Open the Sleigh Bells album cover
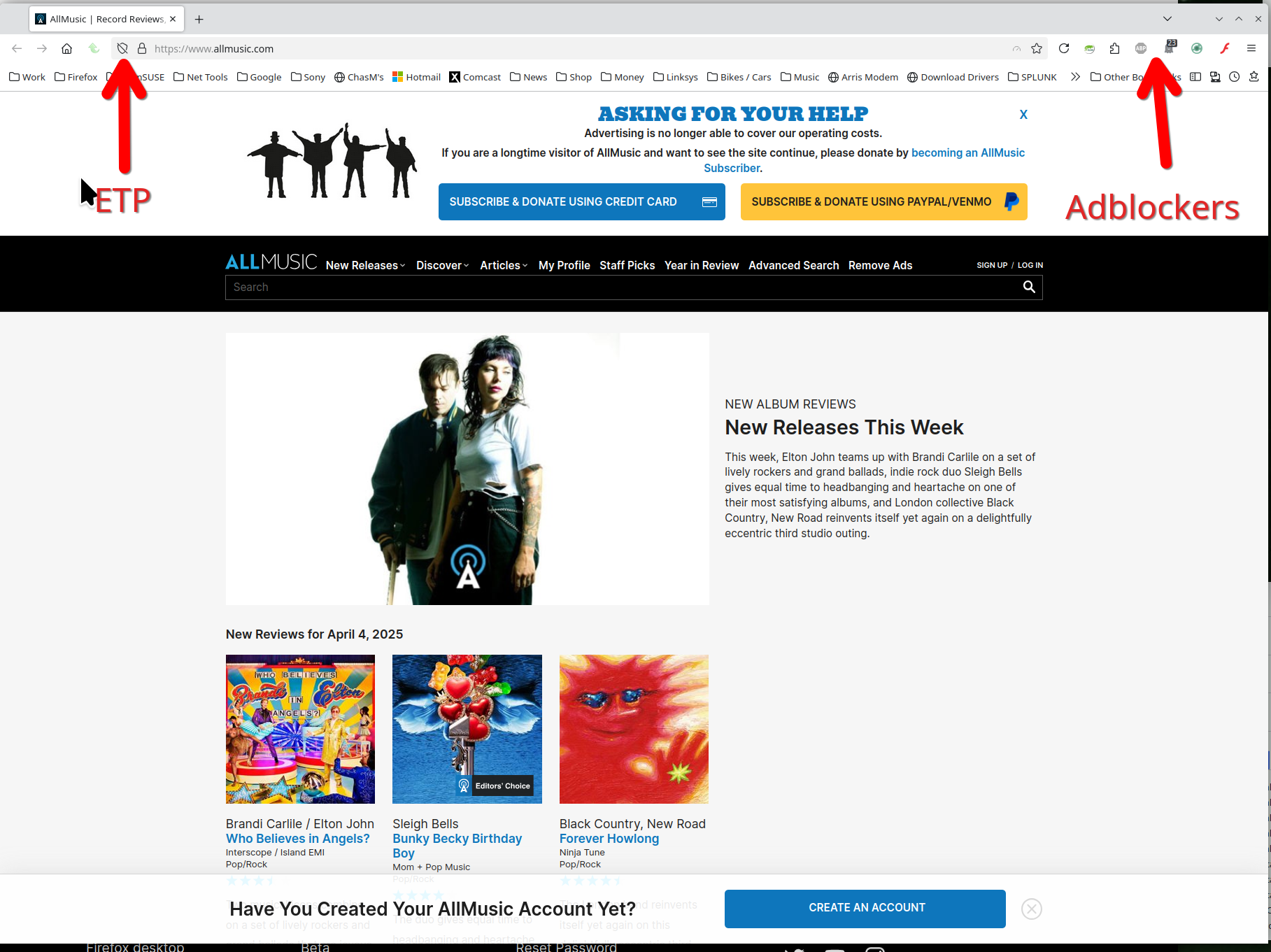Image resolution: width=1271 pixels, height=952 pixels. point(467,729)
